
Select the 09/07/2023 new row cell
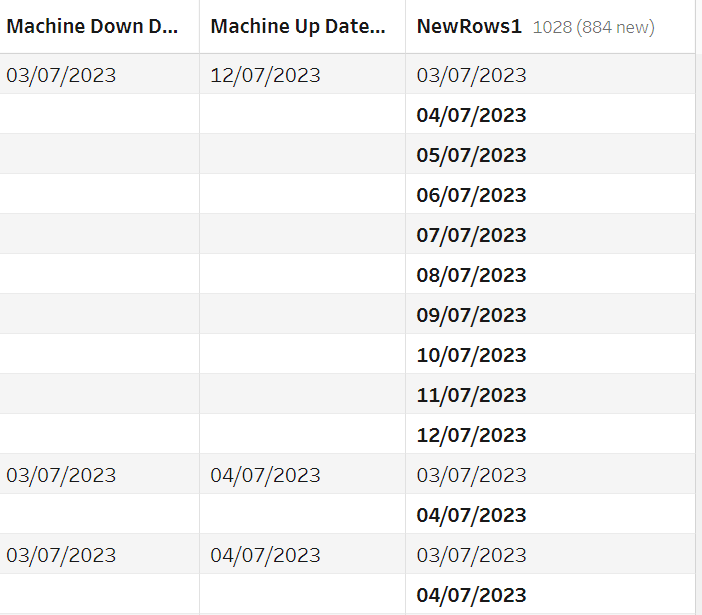click(471, 315)
